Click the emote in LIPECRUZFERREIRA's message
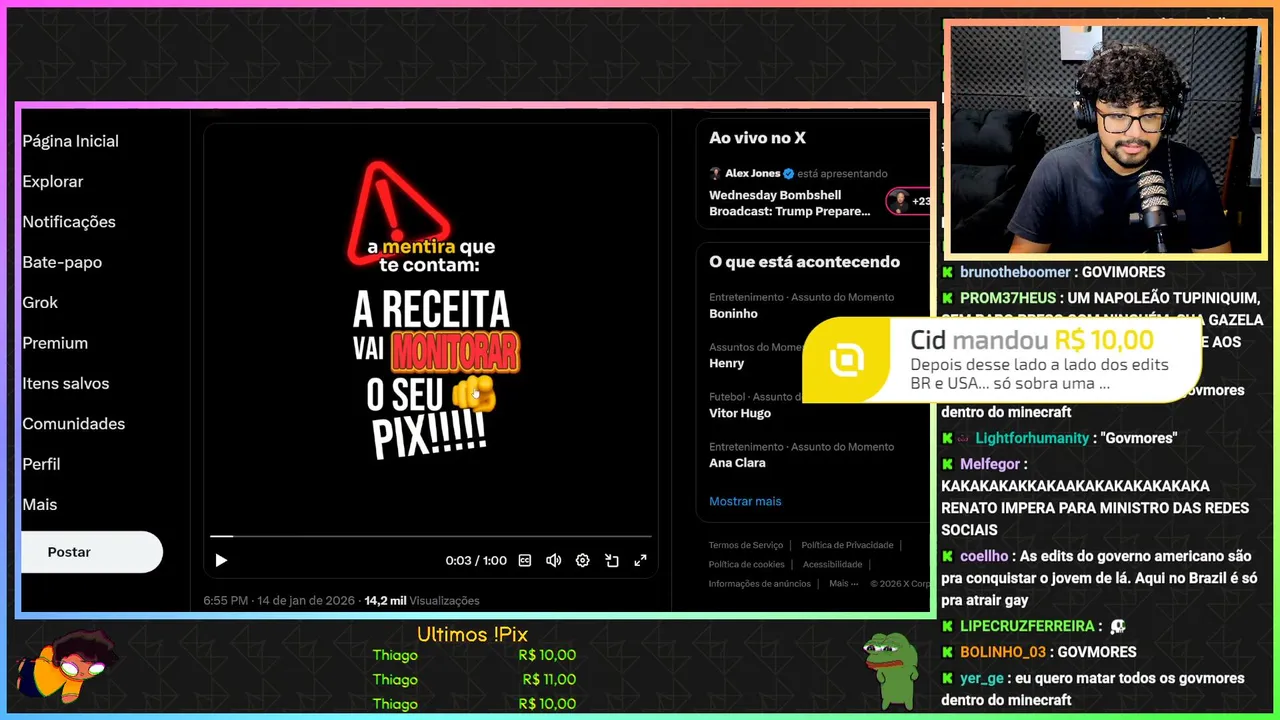Image resolution: width=1280 pixels, height=720 pixels. [x=1118, y=627]
